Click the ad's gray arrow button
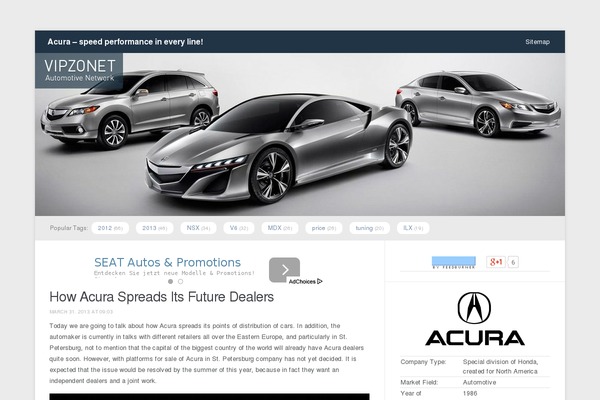Viewport: 600px width, 400px height. [x=284, y=270]
